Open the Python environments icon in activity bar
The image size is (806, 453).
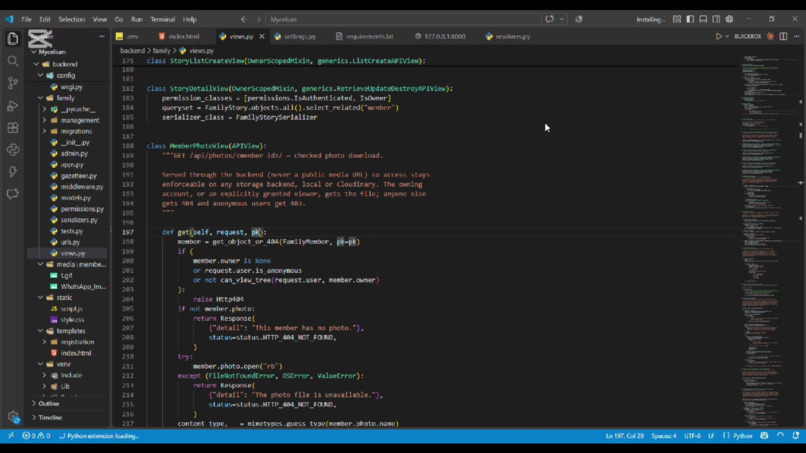click(x=13, y=150)
